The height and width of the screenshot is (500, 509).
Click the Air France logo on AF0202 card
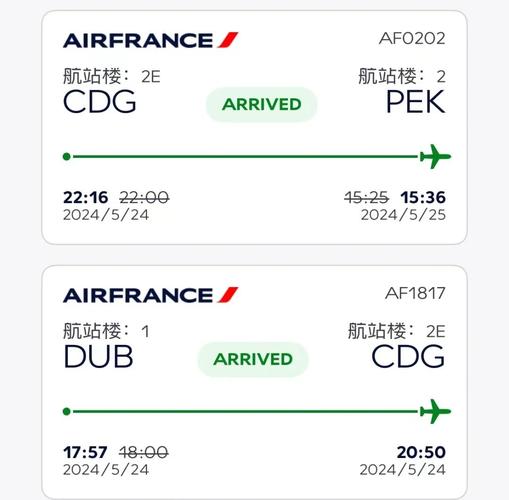[x=151, y=40]
